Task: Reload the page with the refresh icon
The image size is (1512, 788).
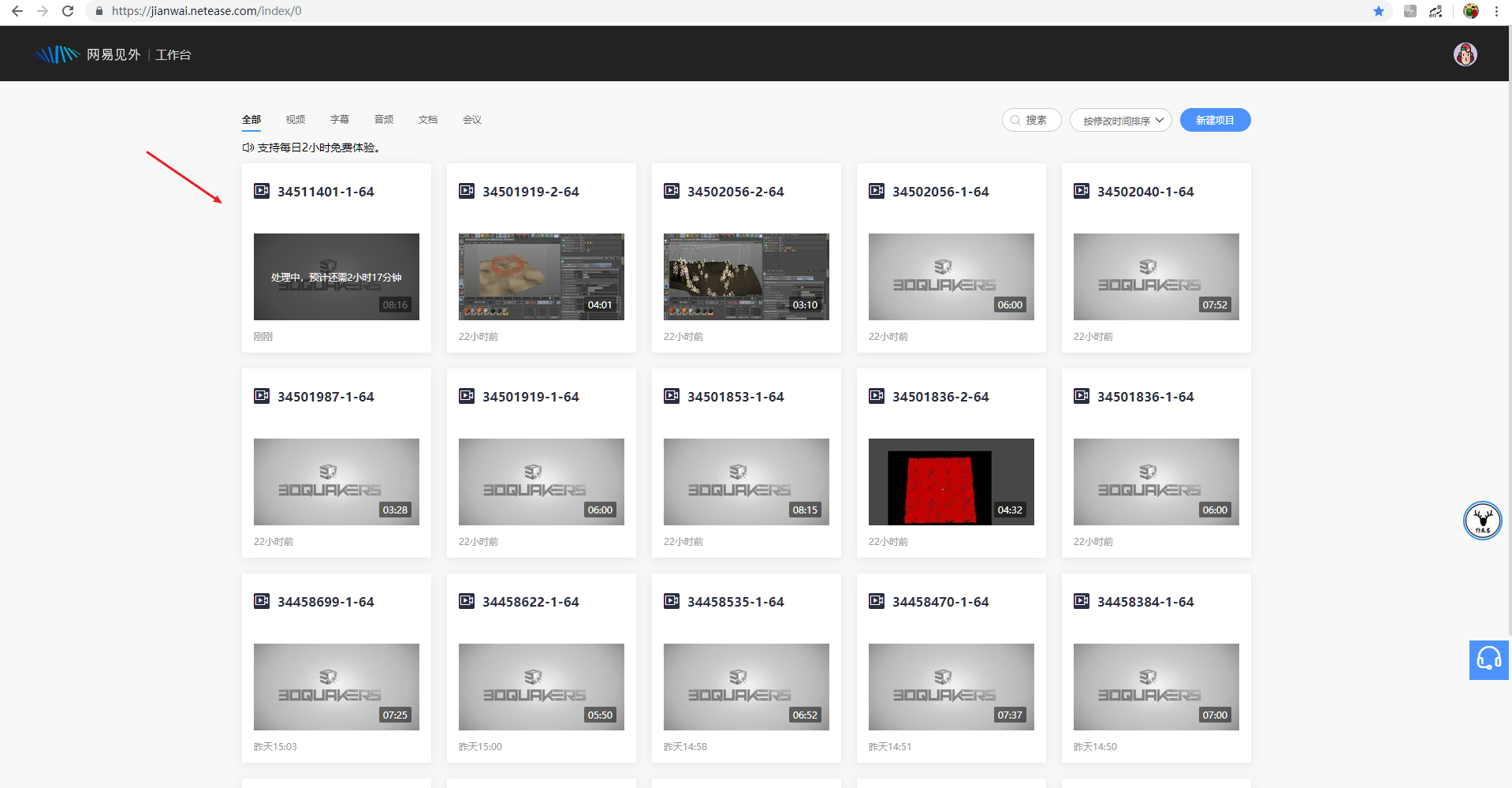Action: pos(68,11)
